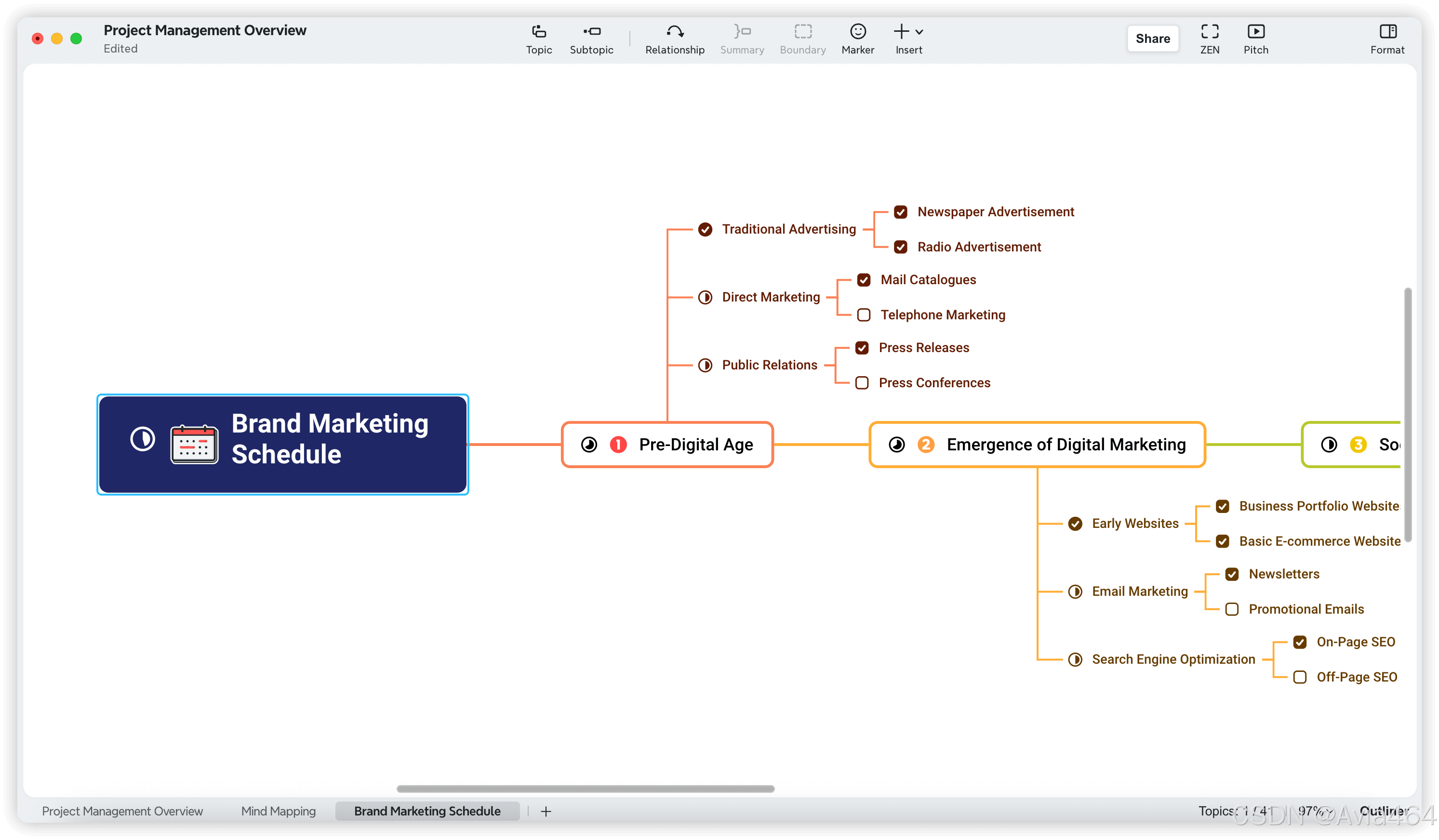Enter ZEN mode
Viewport: 1439px width, 840px height.
[1210, 32]
